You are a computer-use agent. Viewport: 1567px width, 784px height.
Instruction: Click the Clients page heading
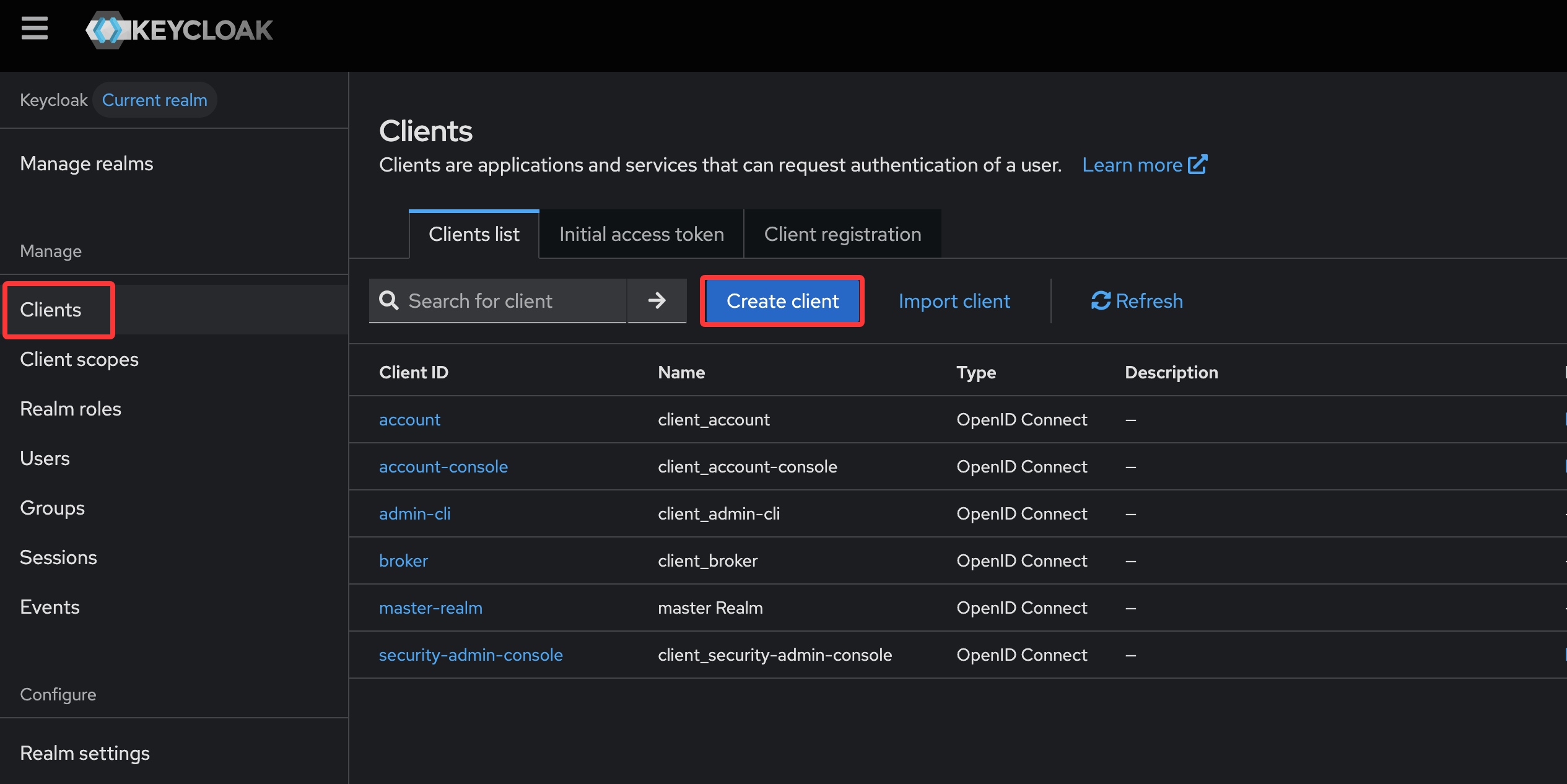pyautogui.click(x=426, y=131)
